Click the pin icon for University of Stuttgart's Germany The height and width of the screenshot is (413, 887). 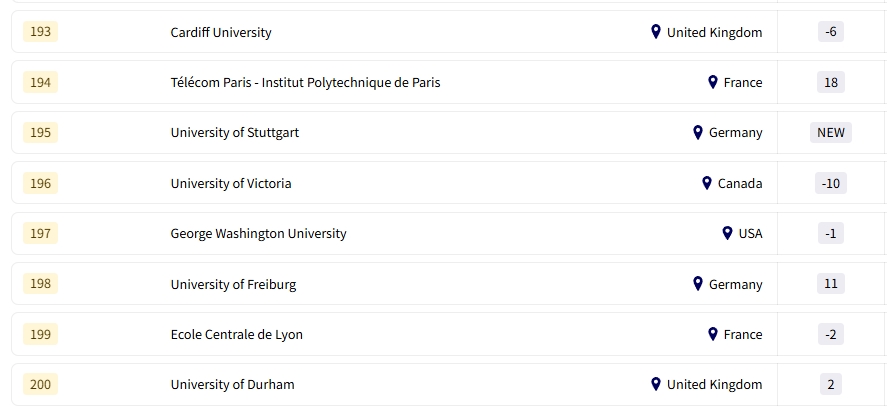pos(698,132)
